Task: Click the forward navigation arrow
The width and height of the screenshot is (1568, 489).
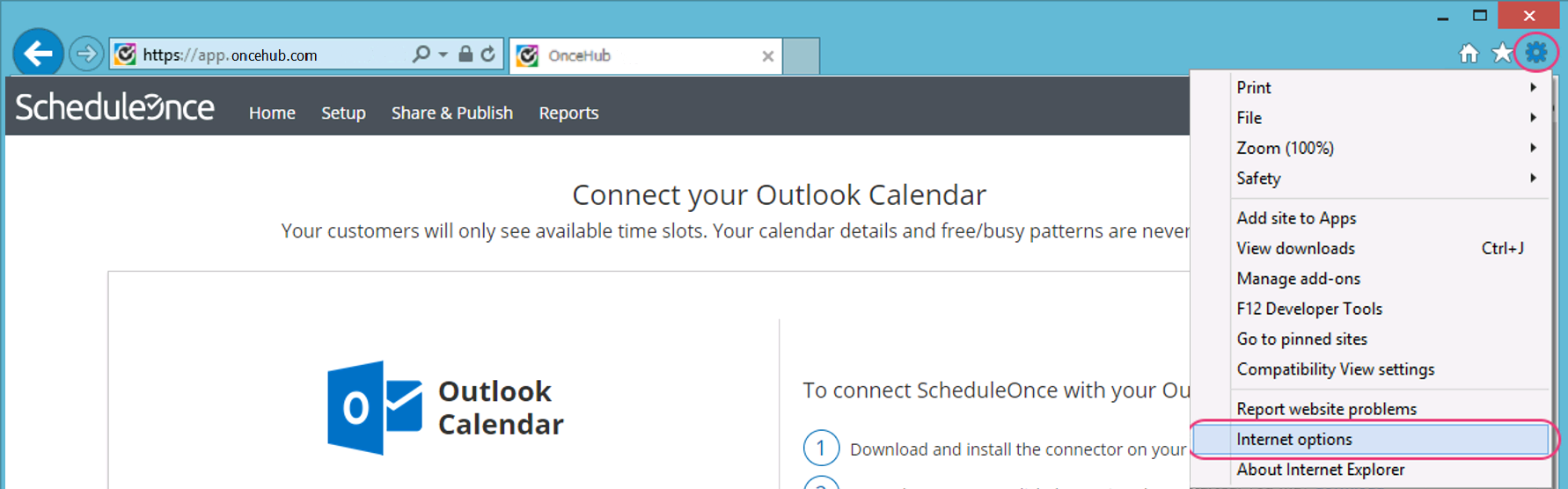Action: [86, 55]
